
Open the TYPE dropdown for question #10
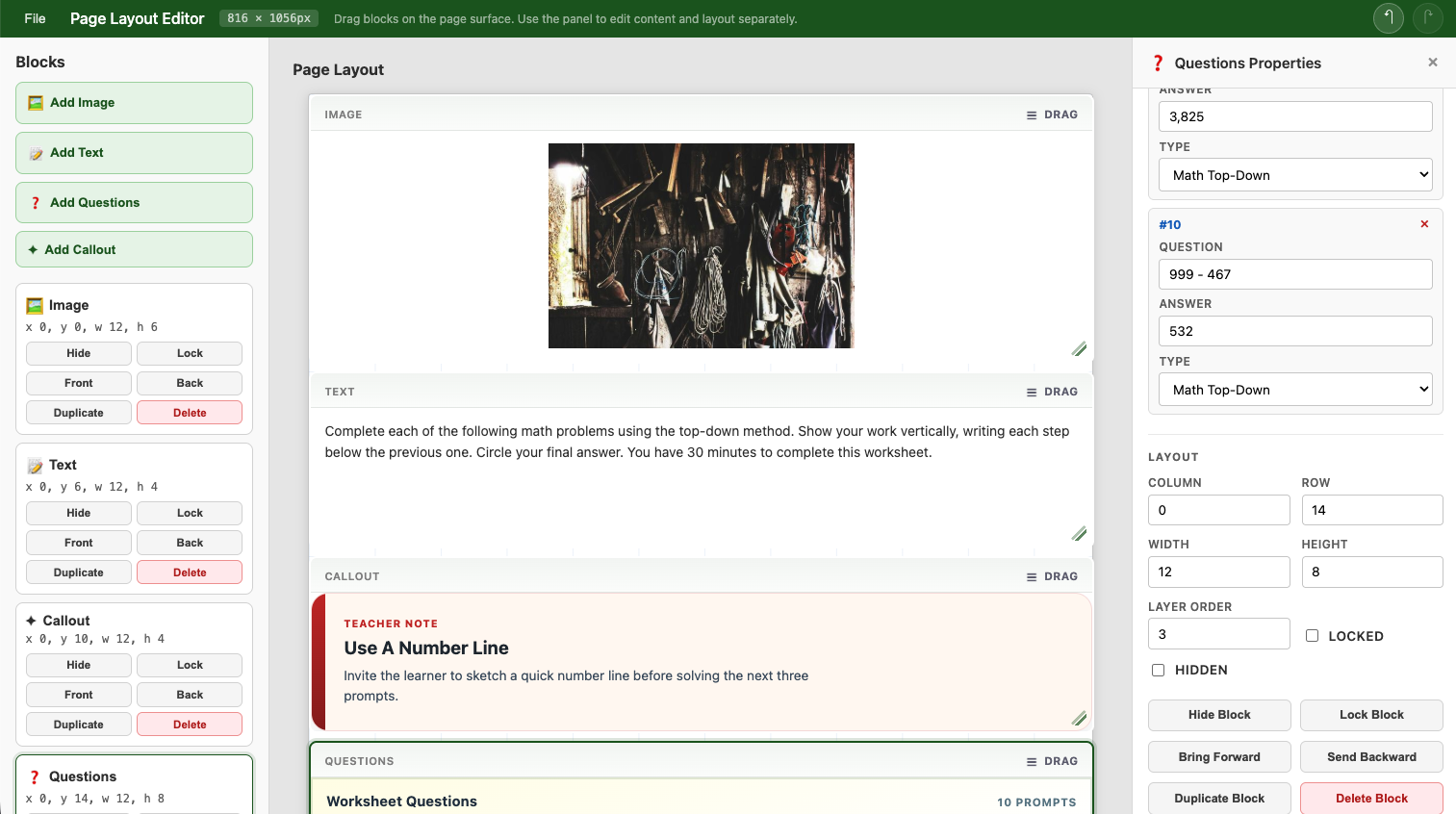(x=1294, y=389)
